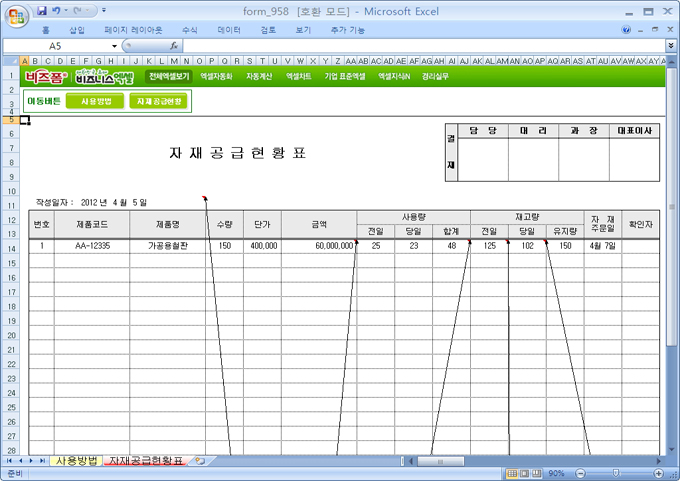Image resolution: width=680 pixels, height=481 pixels.
Task: Click the Office button logo
Action: 14,13
